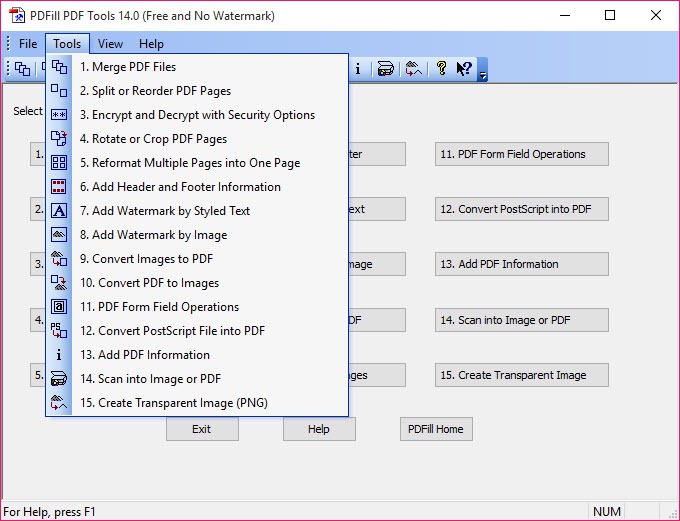Click the transparent image toolbar icon
Image resolution: width=680 pixels, height=521 pixels.
pos(413,69)
